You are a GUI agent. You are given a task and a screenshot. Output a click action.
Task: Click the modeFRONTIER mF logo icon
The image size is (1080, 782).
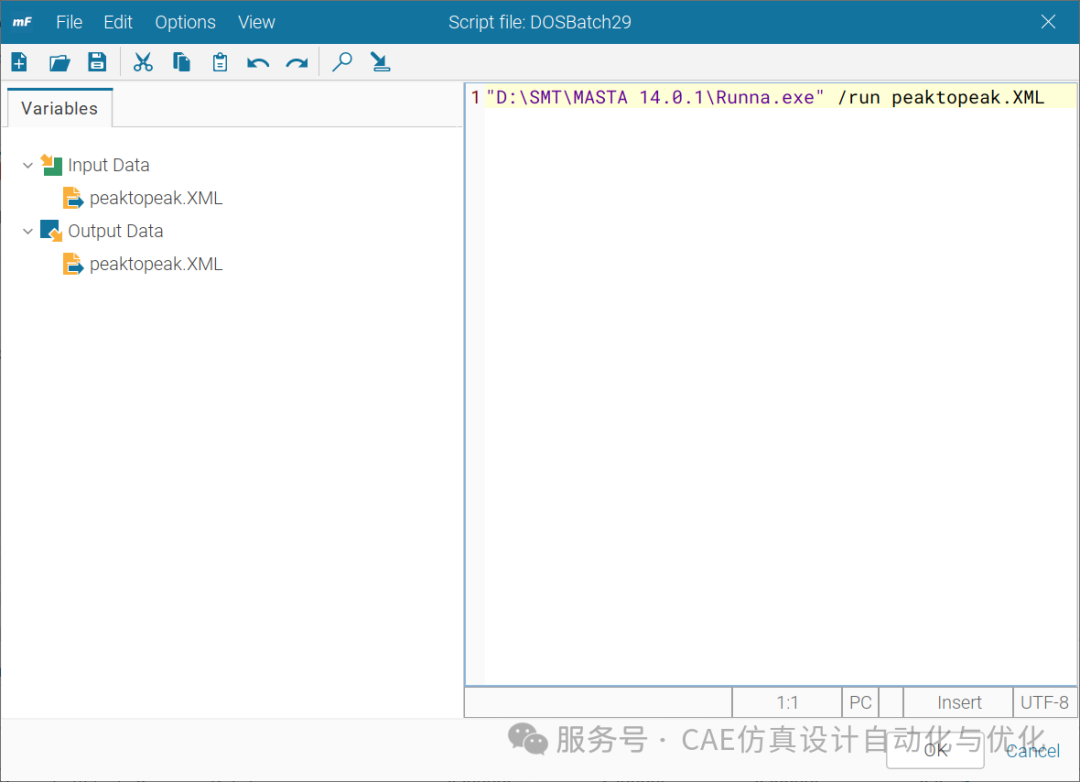tap(22, 22)
